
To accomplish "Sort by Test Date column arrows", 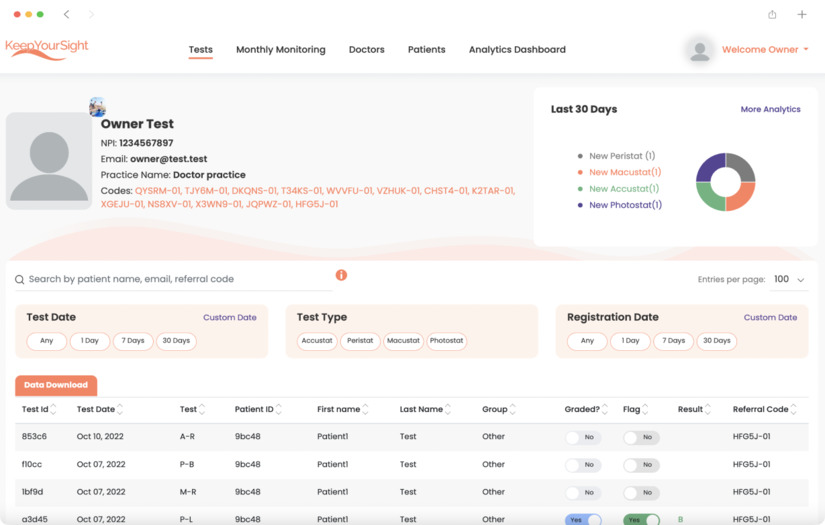I will [120, 409].
